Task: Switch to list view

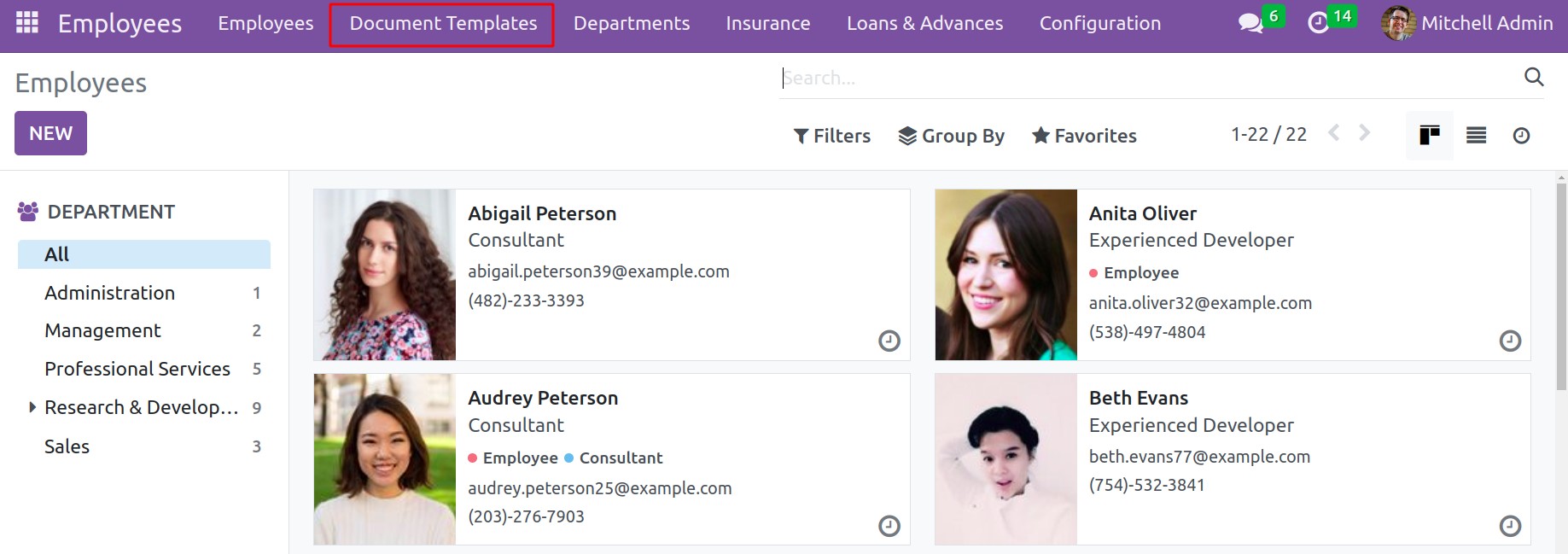Action: (1476, 136)
